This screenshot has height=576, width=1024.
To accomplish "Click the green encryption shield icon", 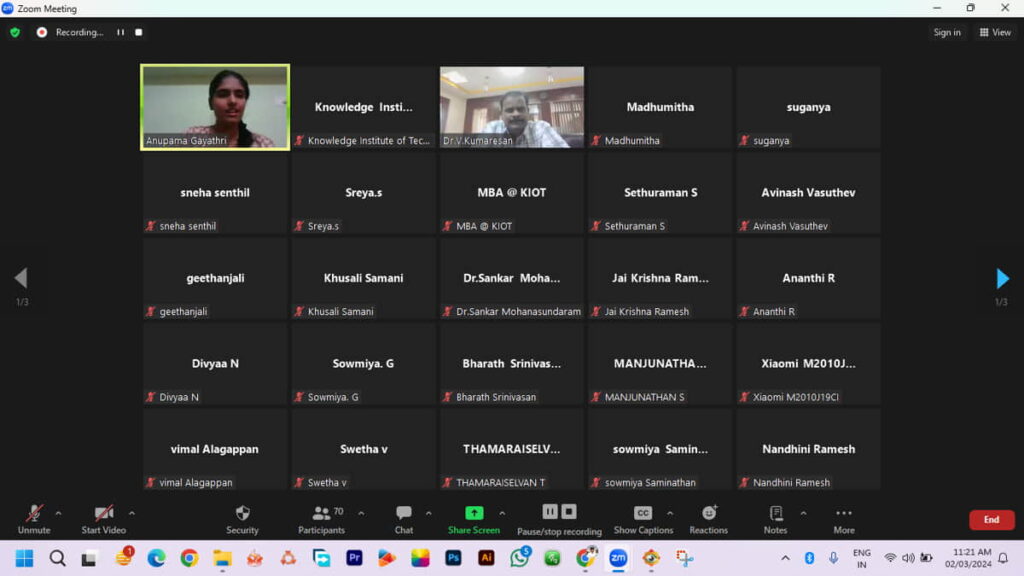I will 15,32.
